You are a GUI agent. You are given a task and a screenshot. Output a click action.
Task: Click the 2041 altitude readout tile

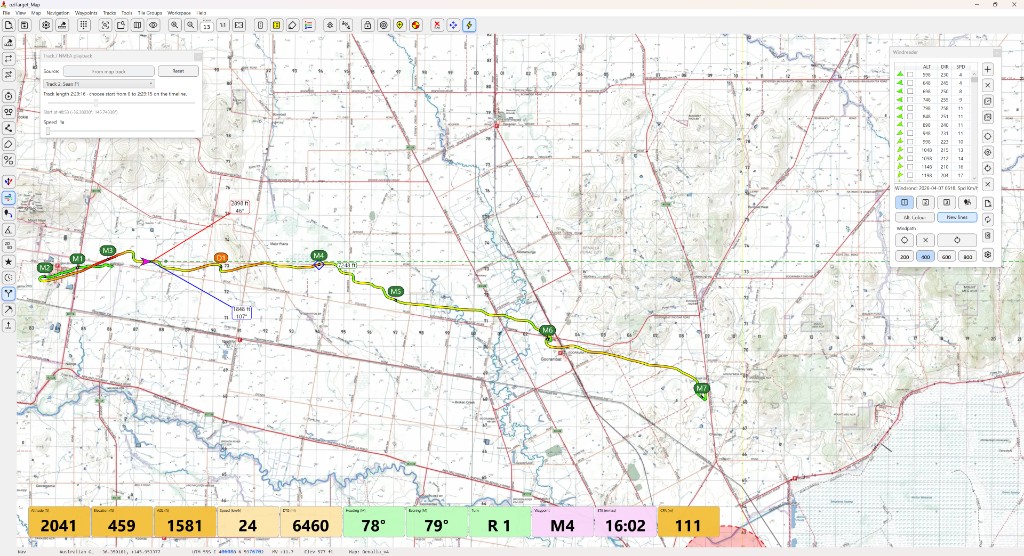pos(58,522)
